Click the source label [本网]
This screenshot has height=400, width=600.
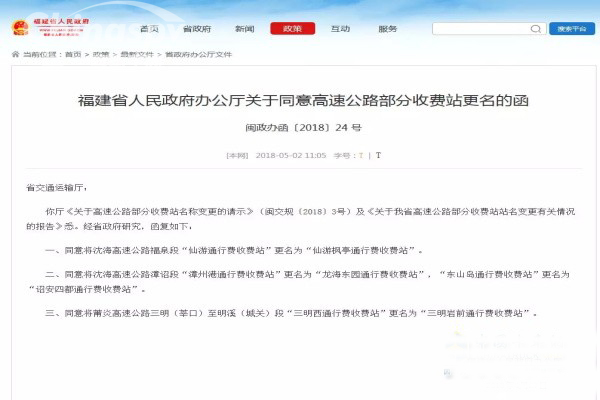(x=237, y=155)
